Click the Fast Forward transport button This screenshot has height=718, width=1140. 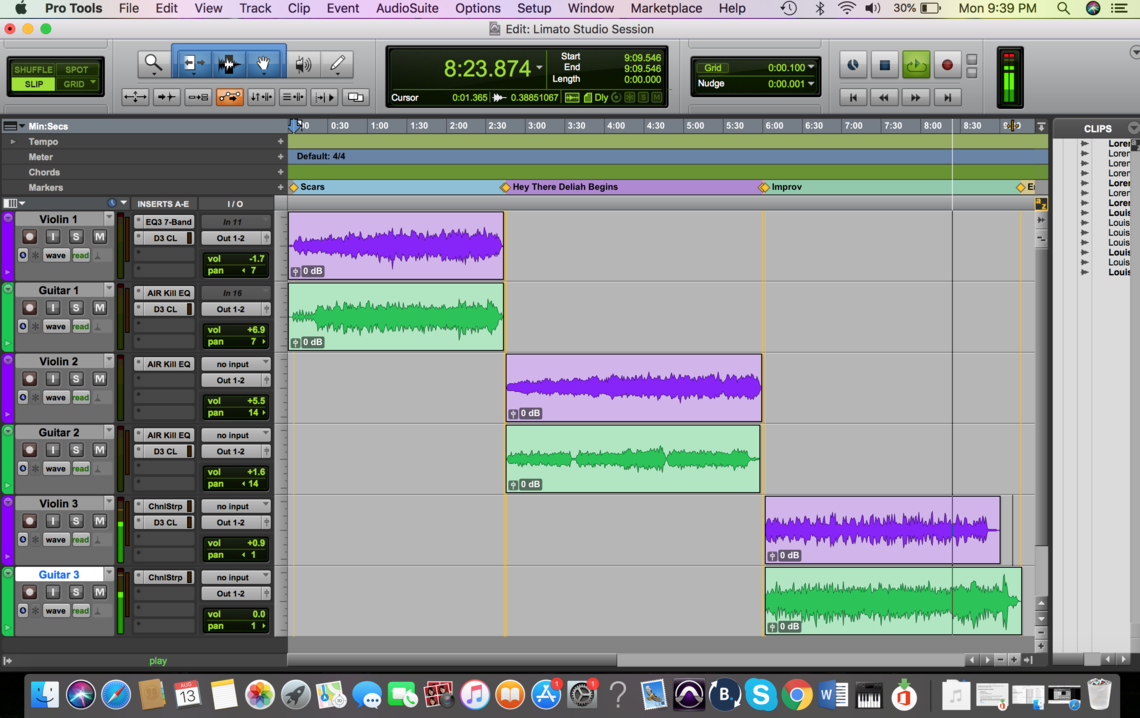(915, 97)
